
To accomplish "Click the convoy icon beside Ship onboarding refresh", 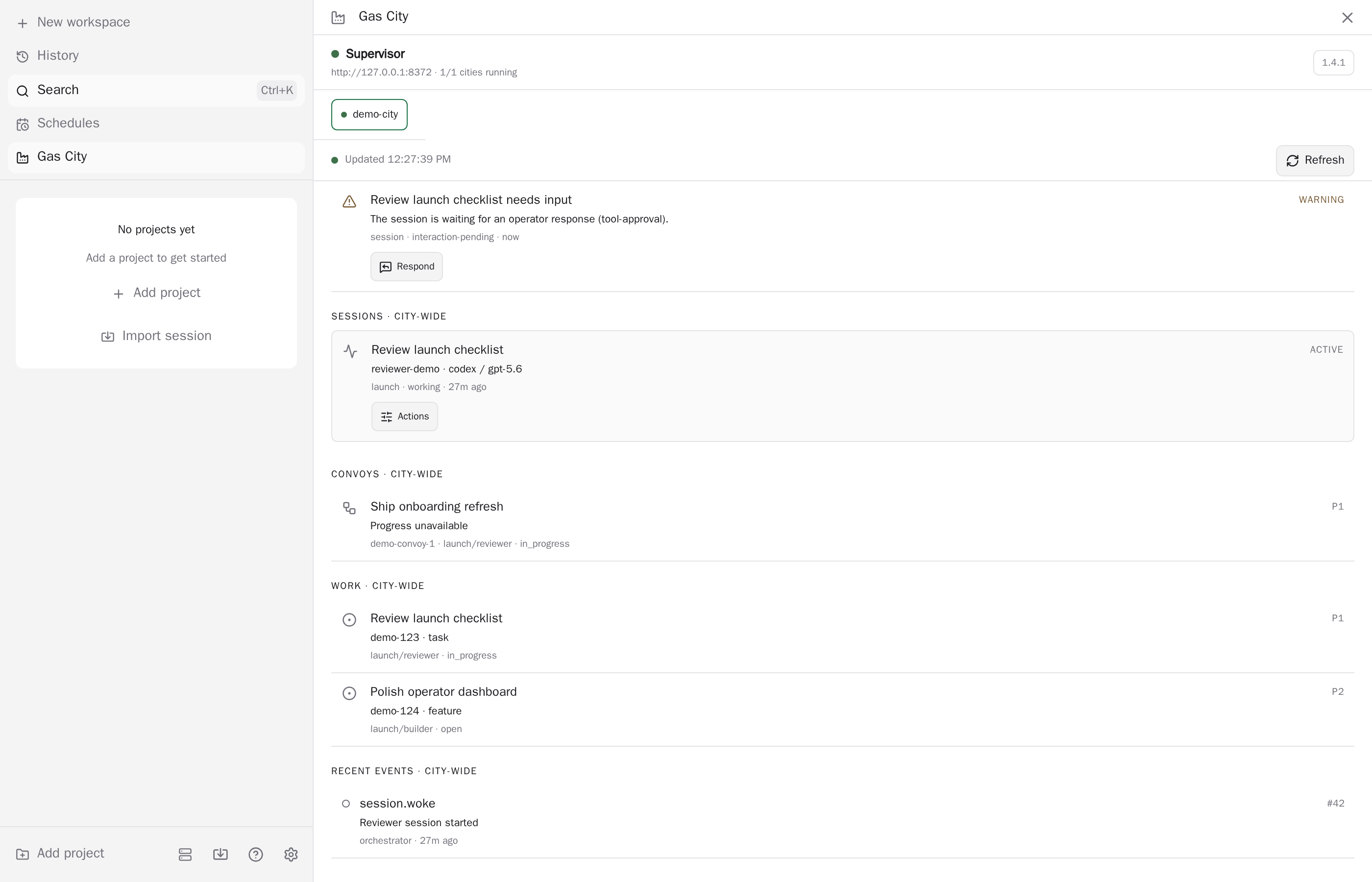I will point(349,508).
